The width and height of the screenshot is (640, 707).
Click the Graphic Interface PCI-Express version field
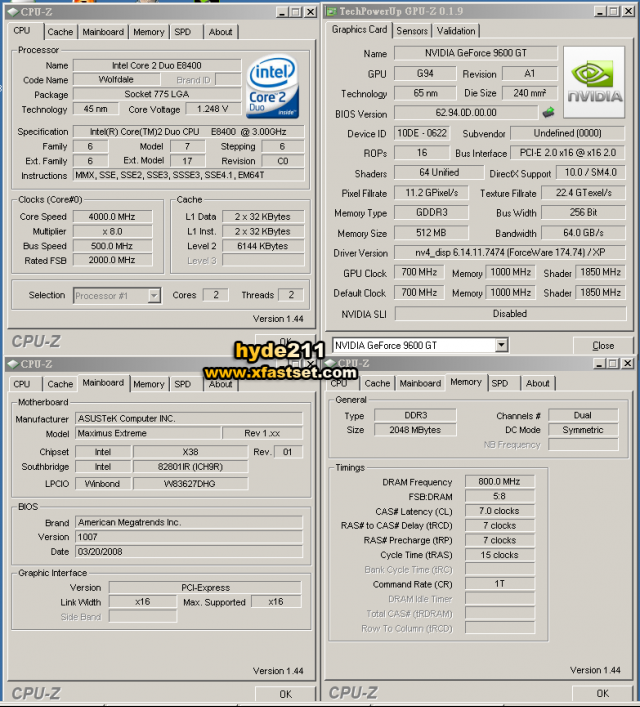click(x=205, y=588)
